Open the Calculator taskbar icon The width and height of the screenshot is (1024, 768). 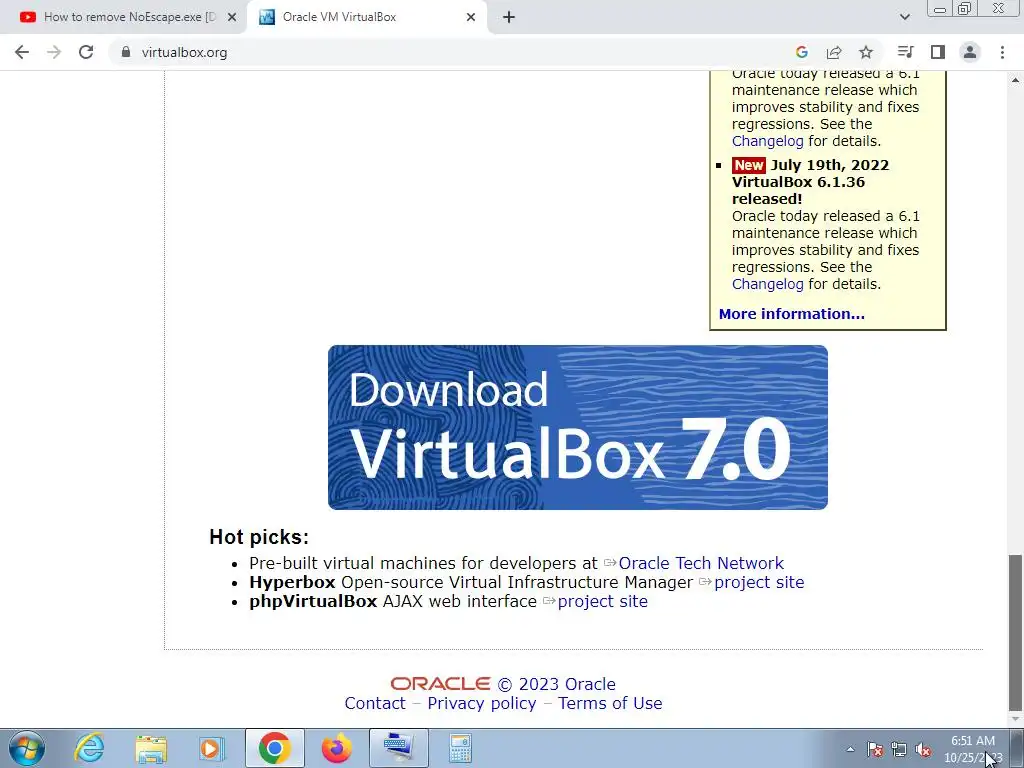[x=460, y=748]
